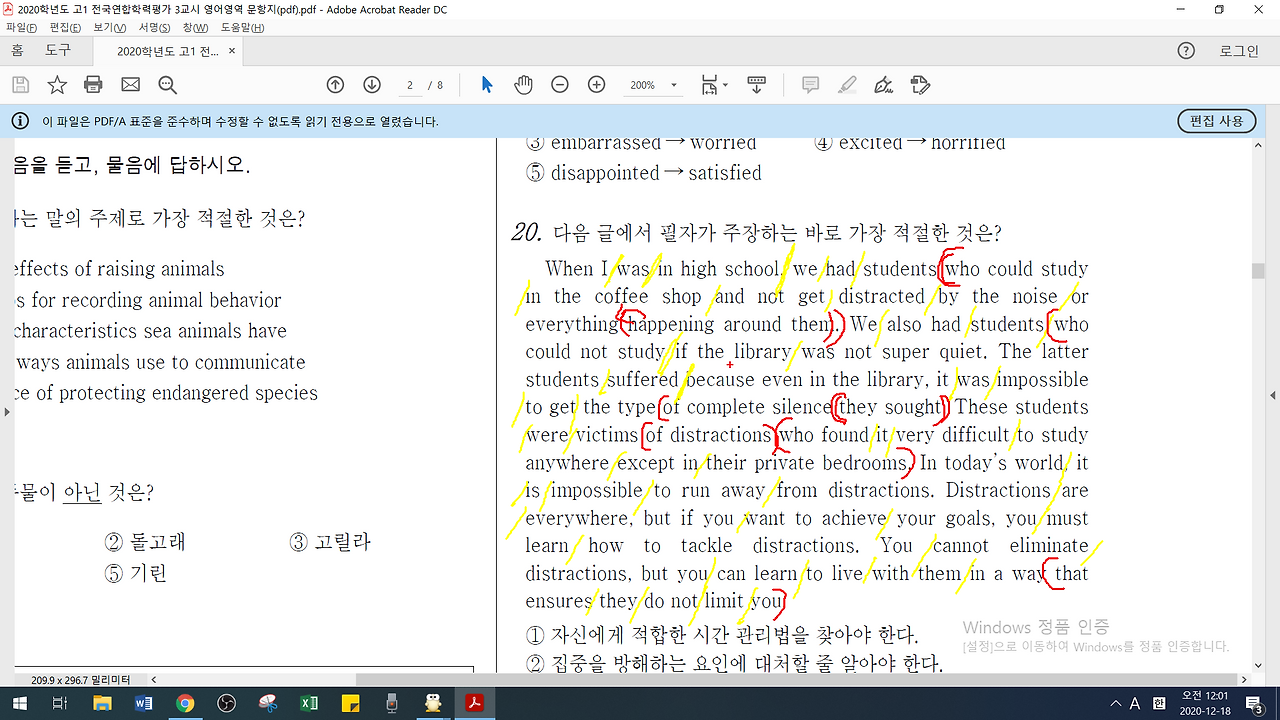1280x720 pixels.
Task: Zoom in with the plus button
Action: (597, 85)
